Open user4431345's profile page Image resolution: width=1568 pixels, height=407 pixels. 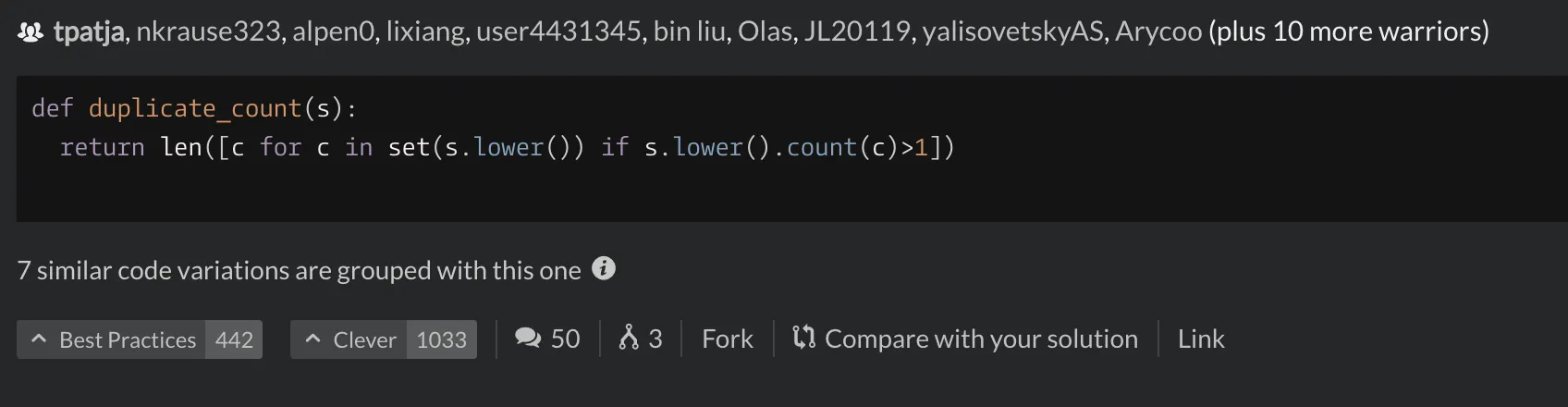[x=558, y=31]
